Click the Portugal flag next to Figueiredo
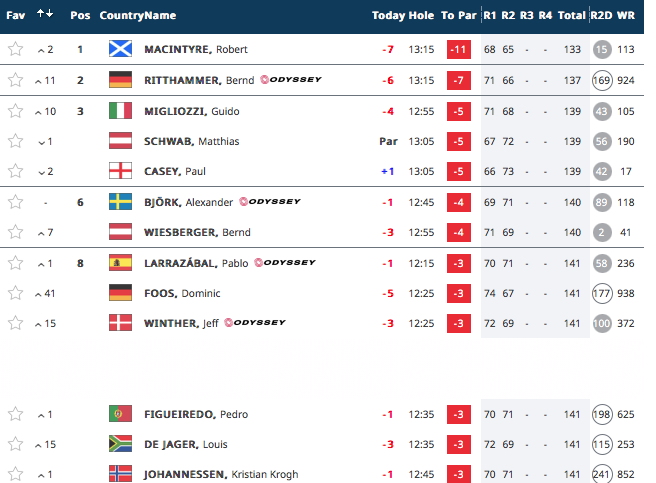Screen dimensions: 656x483 point(120,414)
